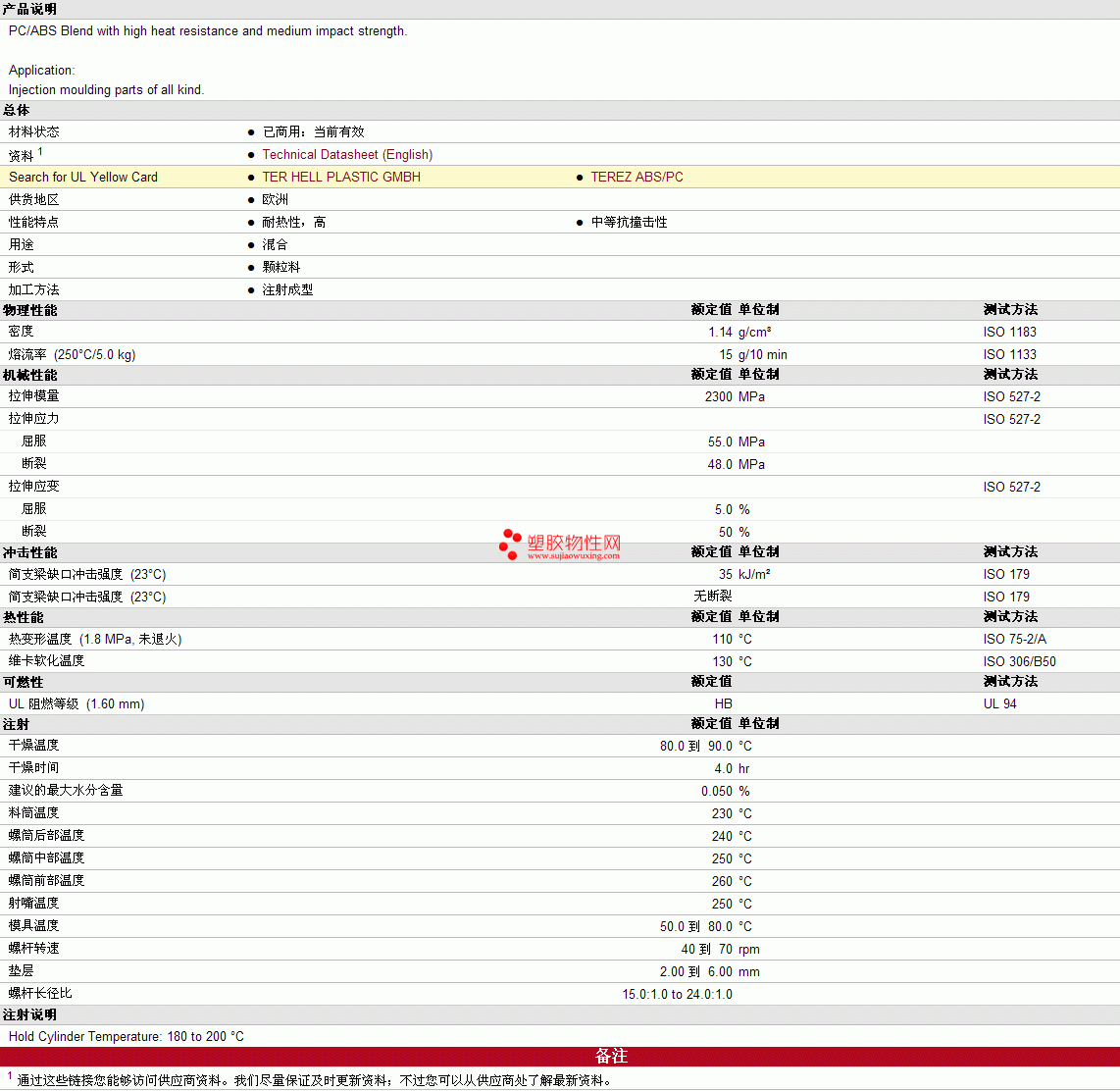Screen dimensions: 1120x1091
Task: Open the TEREZ ABS/PC link
Action: [637, 178]
